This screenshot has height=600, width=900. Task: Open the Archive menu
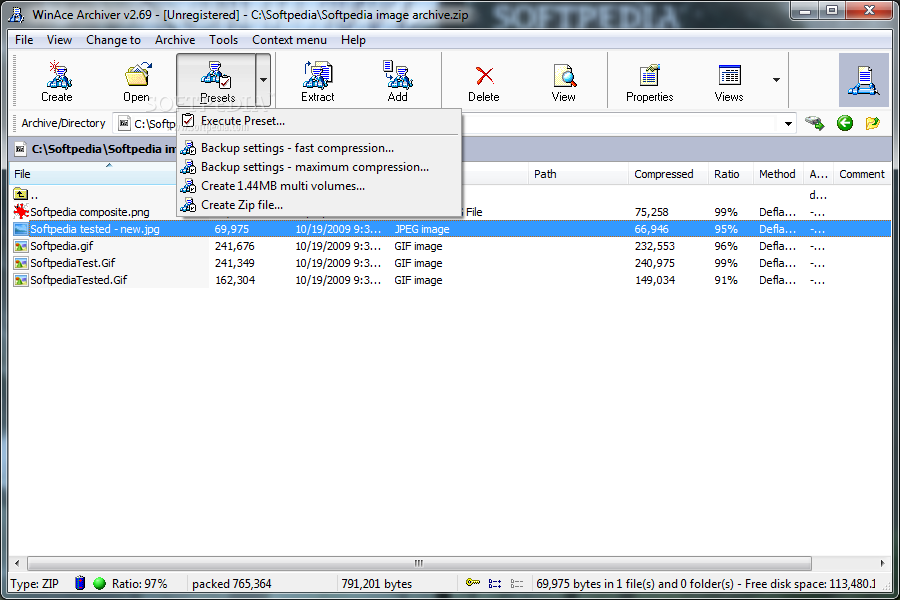pyautogui.click(x=175, y=40)
